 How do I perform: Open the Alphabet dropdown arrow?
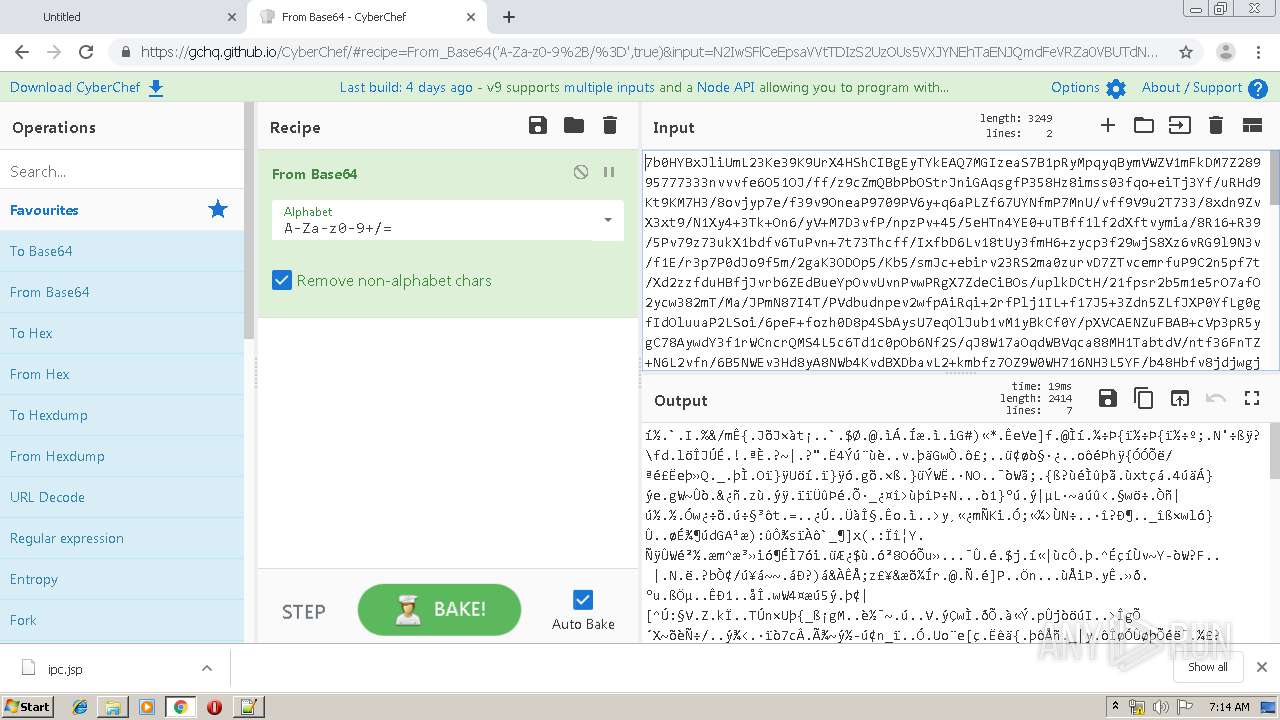[x=607, y=220]
